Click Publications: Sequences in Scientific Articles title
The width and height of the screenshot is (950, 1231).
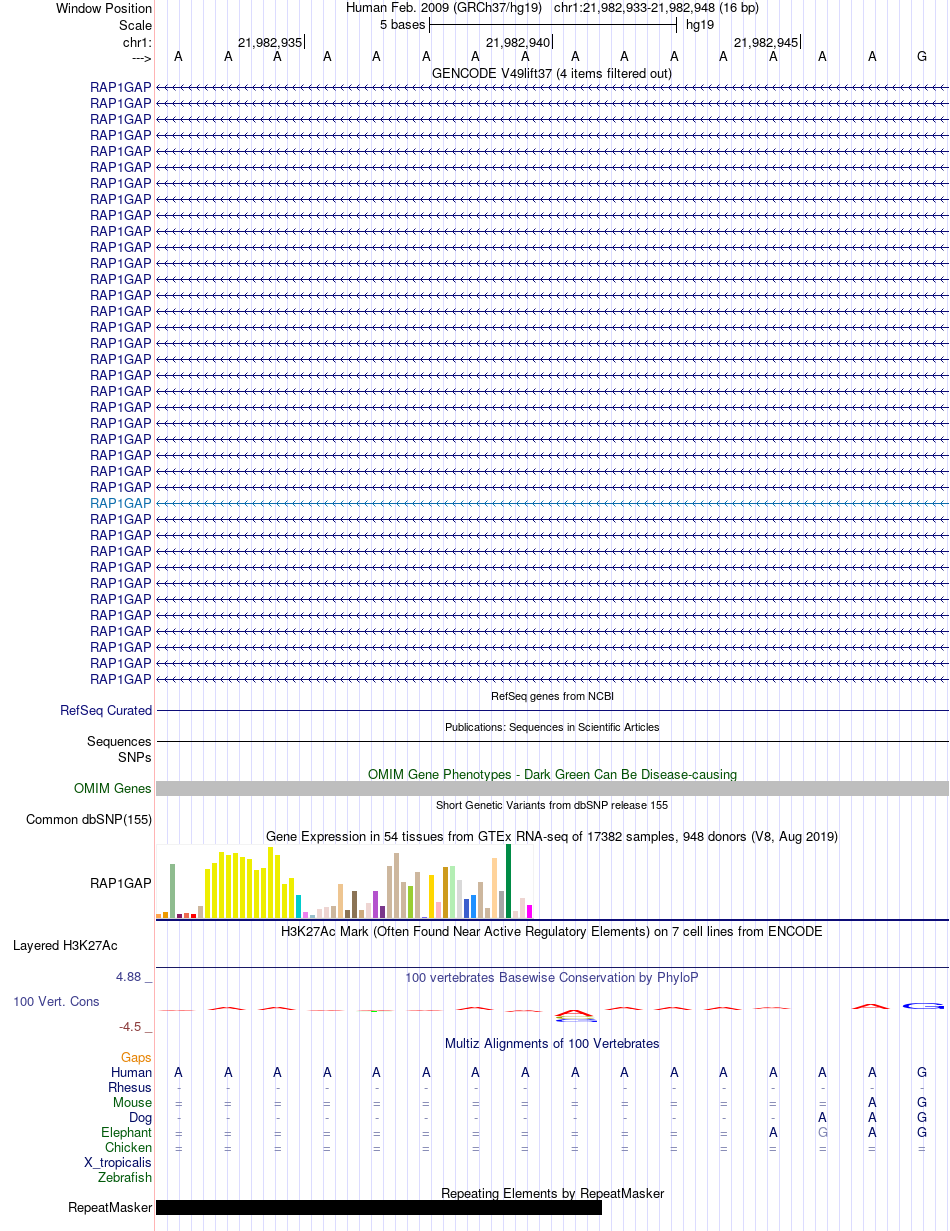tap(552, 727)
